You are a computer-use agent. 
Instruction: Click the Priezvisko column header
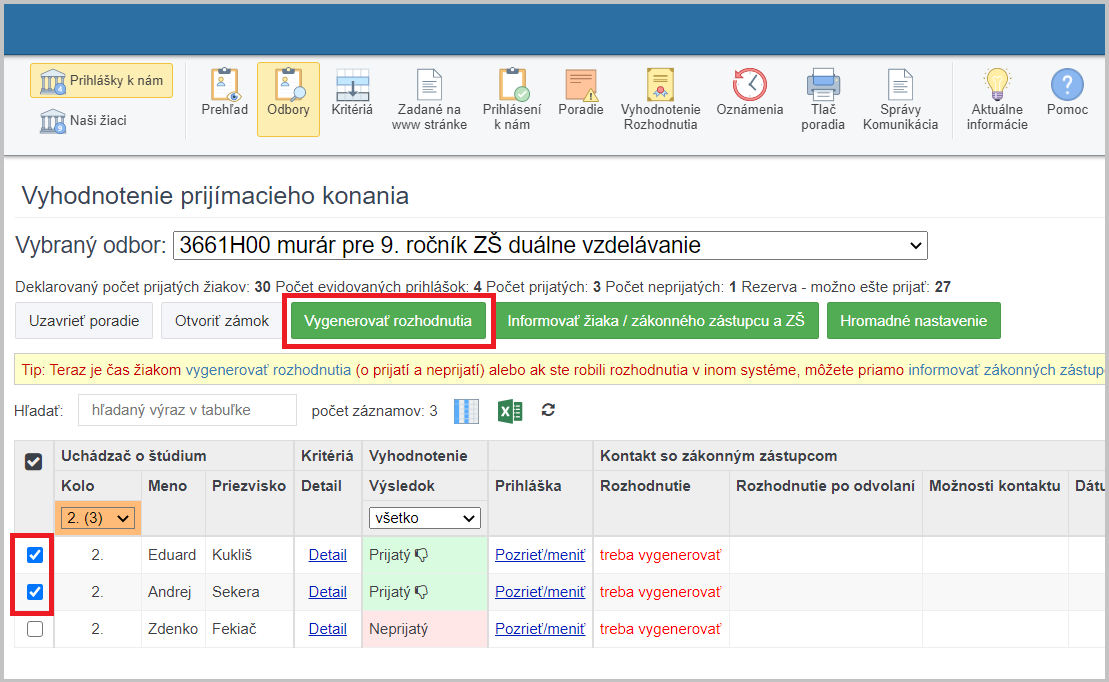tap(249, 486)
